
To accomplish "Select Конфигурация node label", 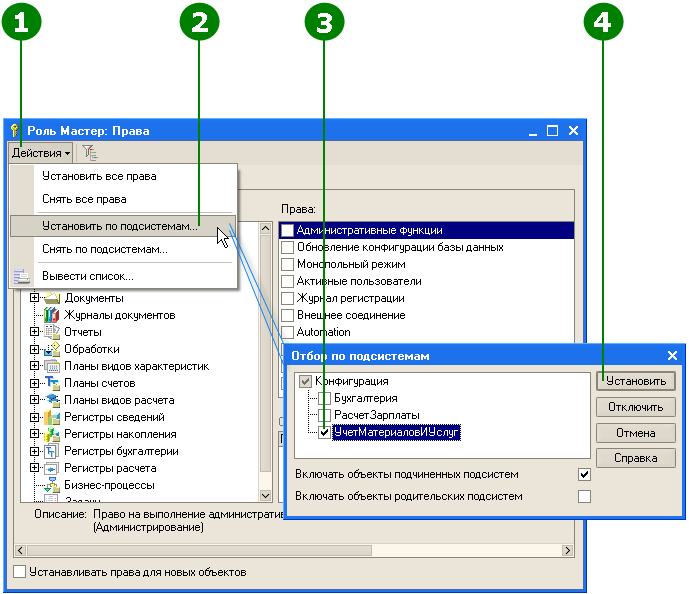I will pyautogui.click(x=352, y=381).
